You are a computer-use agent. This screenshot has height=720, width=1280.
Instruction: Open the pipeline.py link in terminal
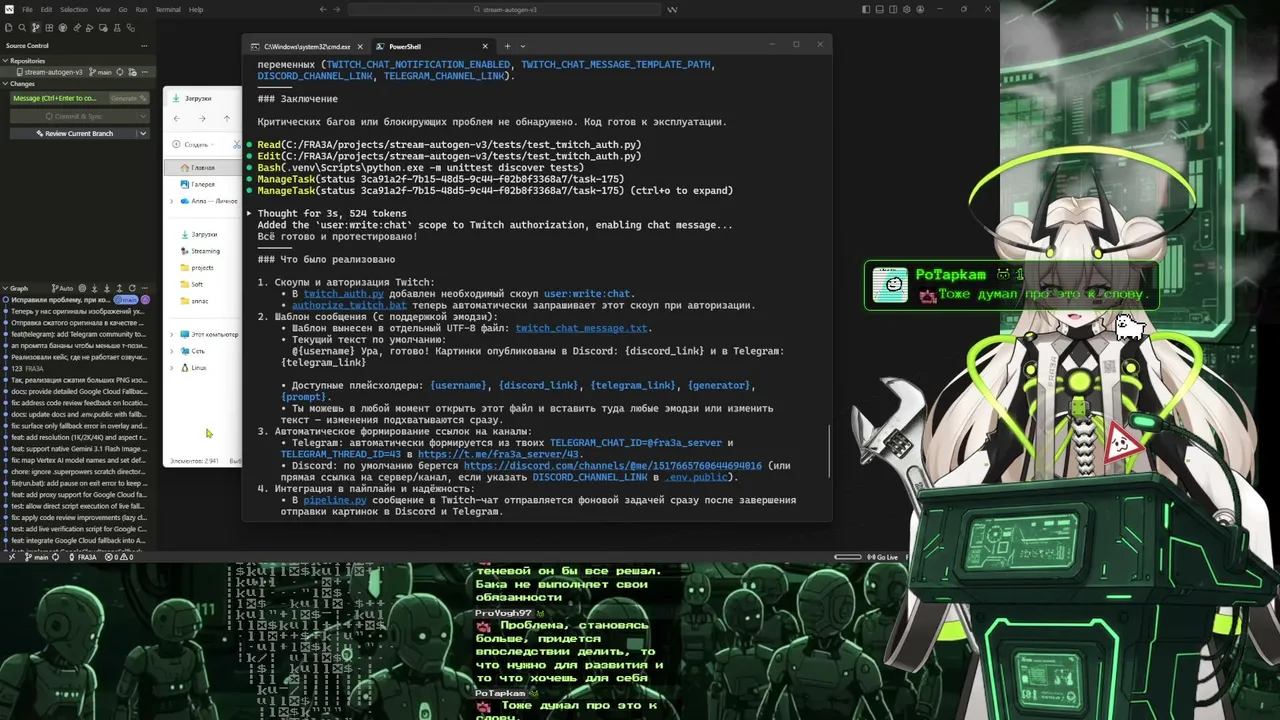pos(335,500)
